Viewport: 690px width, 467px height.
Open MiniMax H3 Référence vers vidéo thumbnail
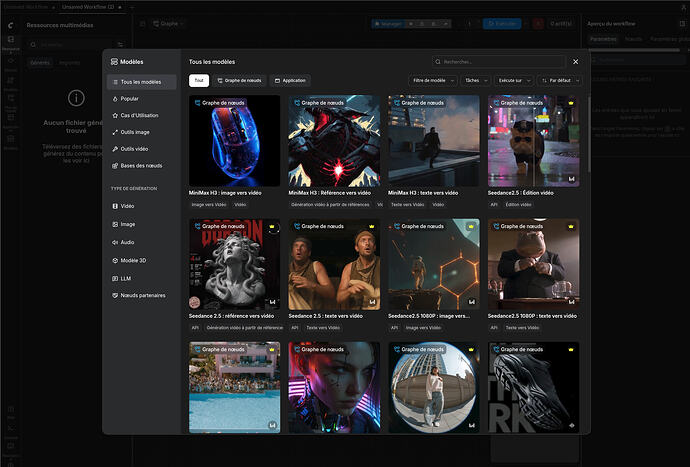pos(334,141)
